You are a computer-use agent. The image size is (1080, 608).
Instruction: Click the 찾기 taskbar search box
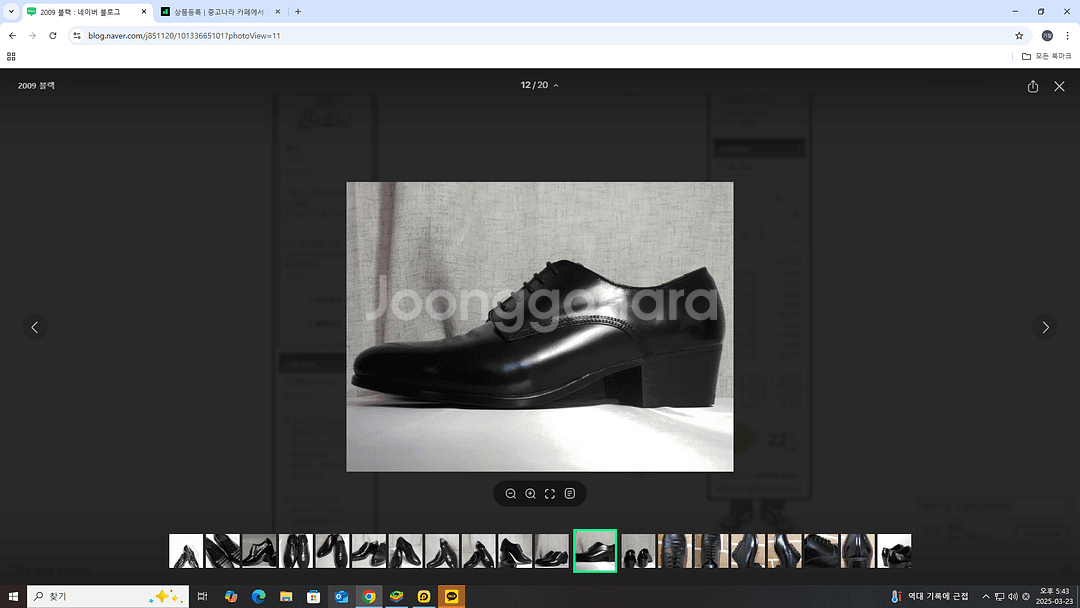tap(108, 596)
